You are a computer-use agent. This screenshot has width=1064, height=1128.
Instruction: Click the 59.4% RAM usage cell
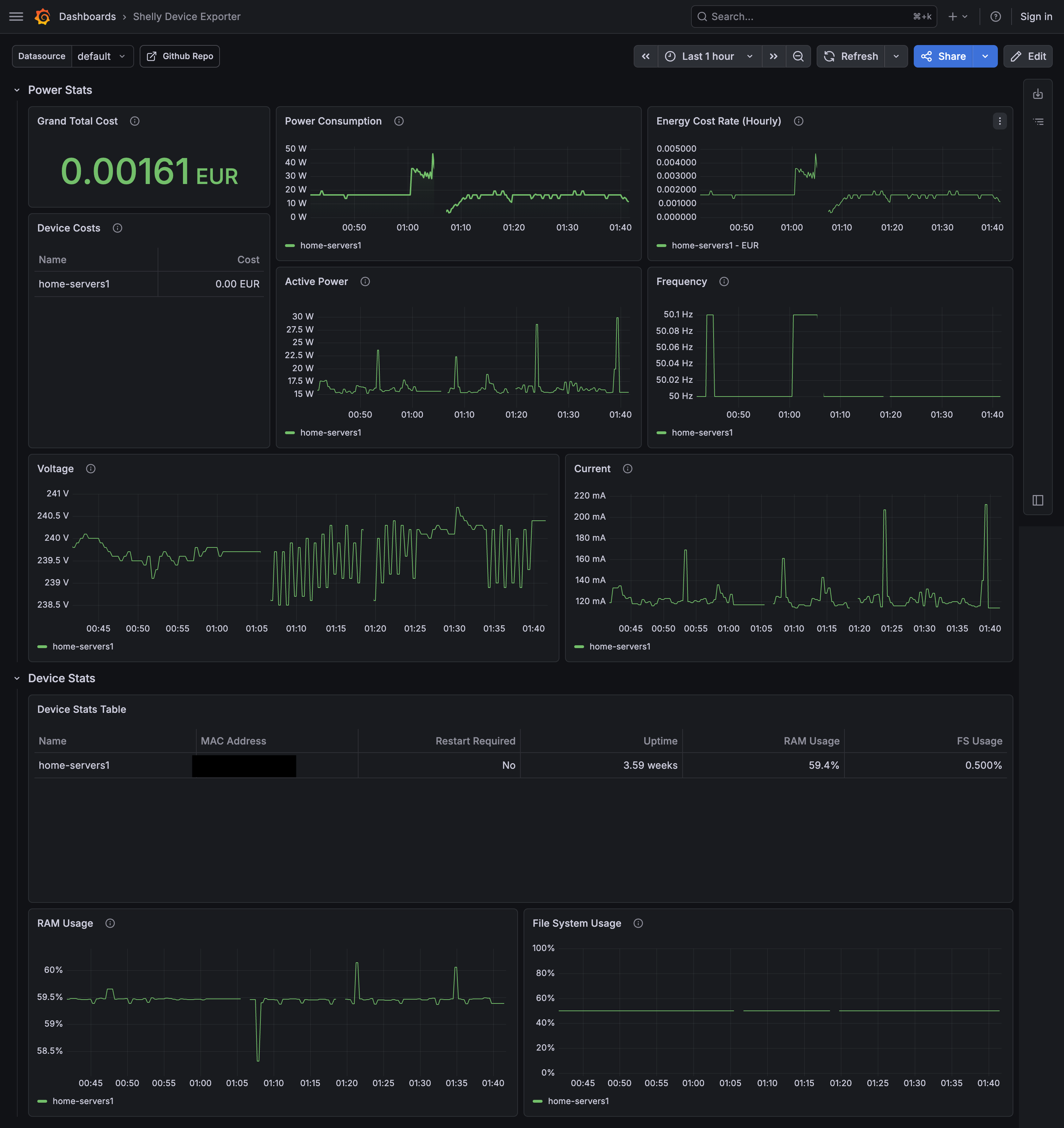tap(824, 766)
